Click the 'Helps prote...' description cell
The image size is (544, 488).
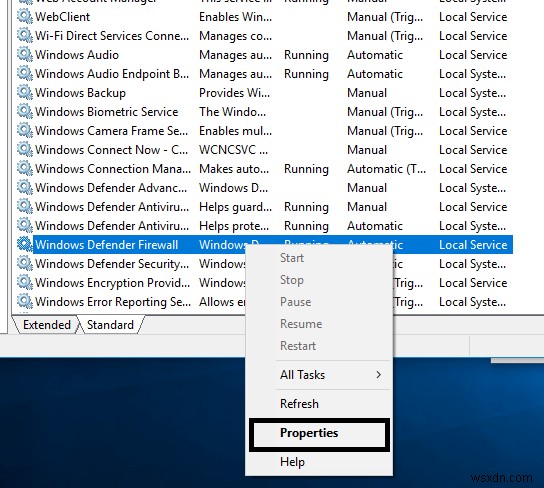pyautogui.click(x=234, y=226)
